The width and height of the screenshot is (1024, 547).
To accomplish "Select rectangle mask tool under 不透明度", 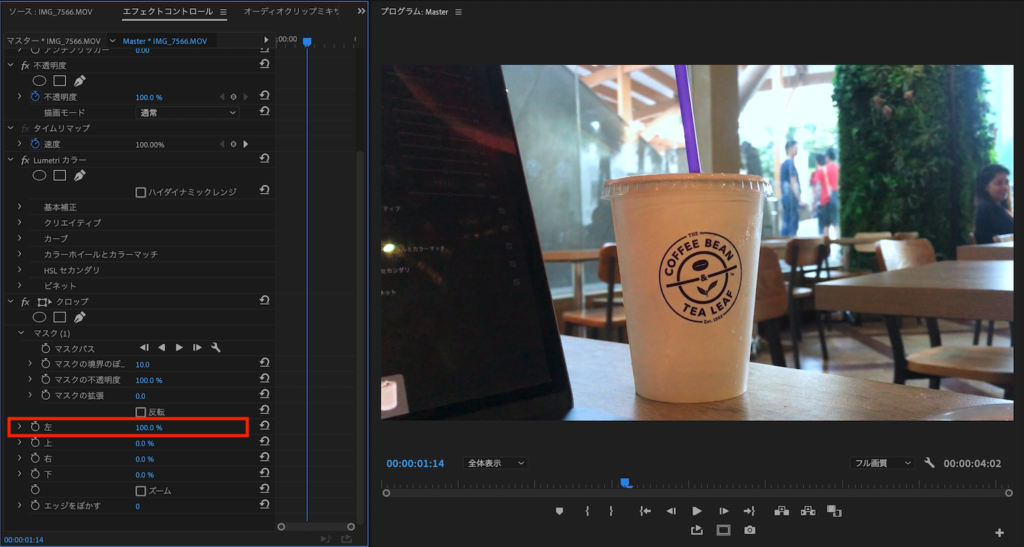I will tap(60, 80).
